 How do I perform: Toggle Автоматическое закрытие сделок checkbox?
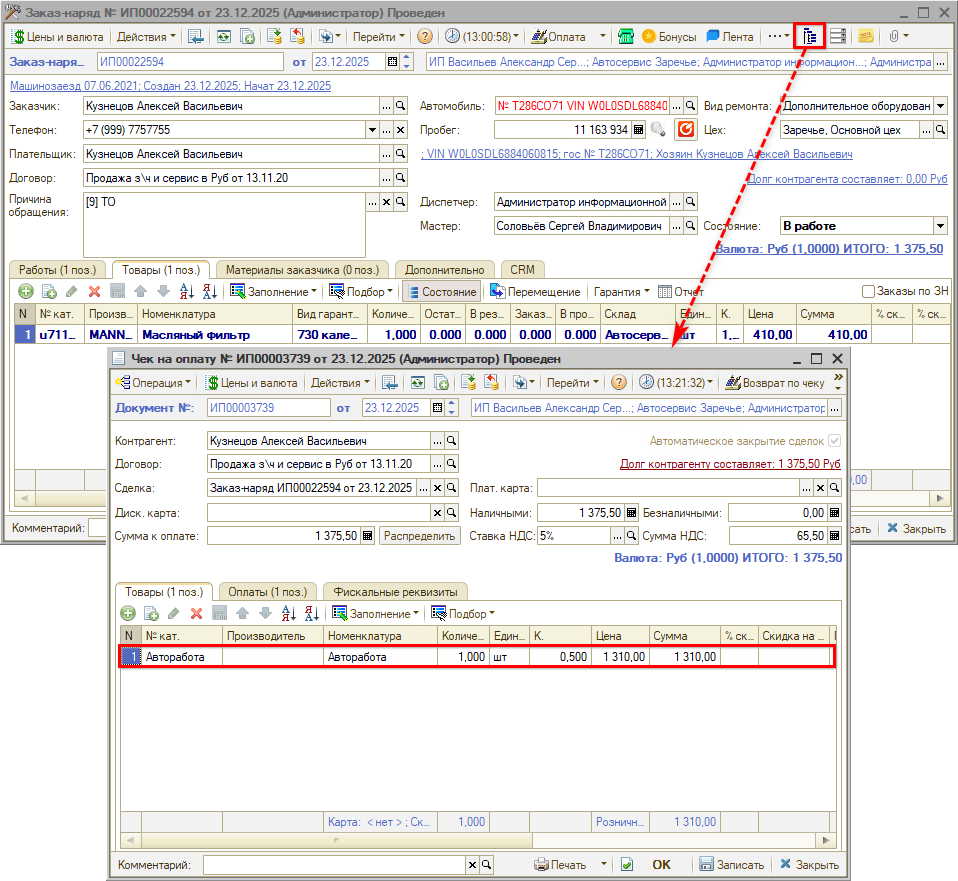834,441
